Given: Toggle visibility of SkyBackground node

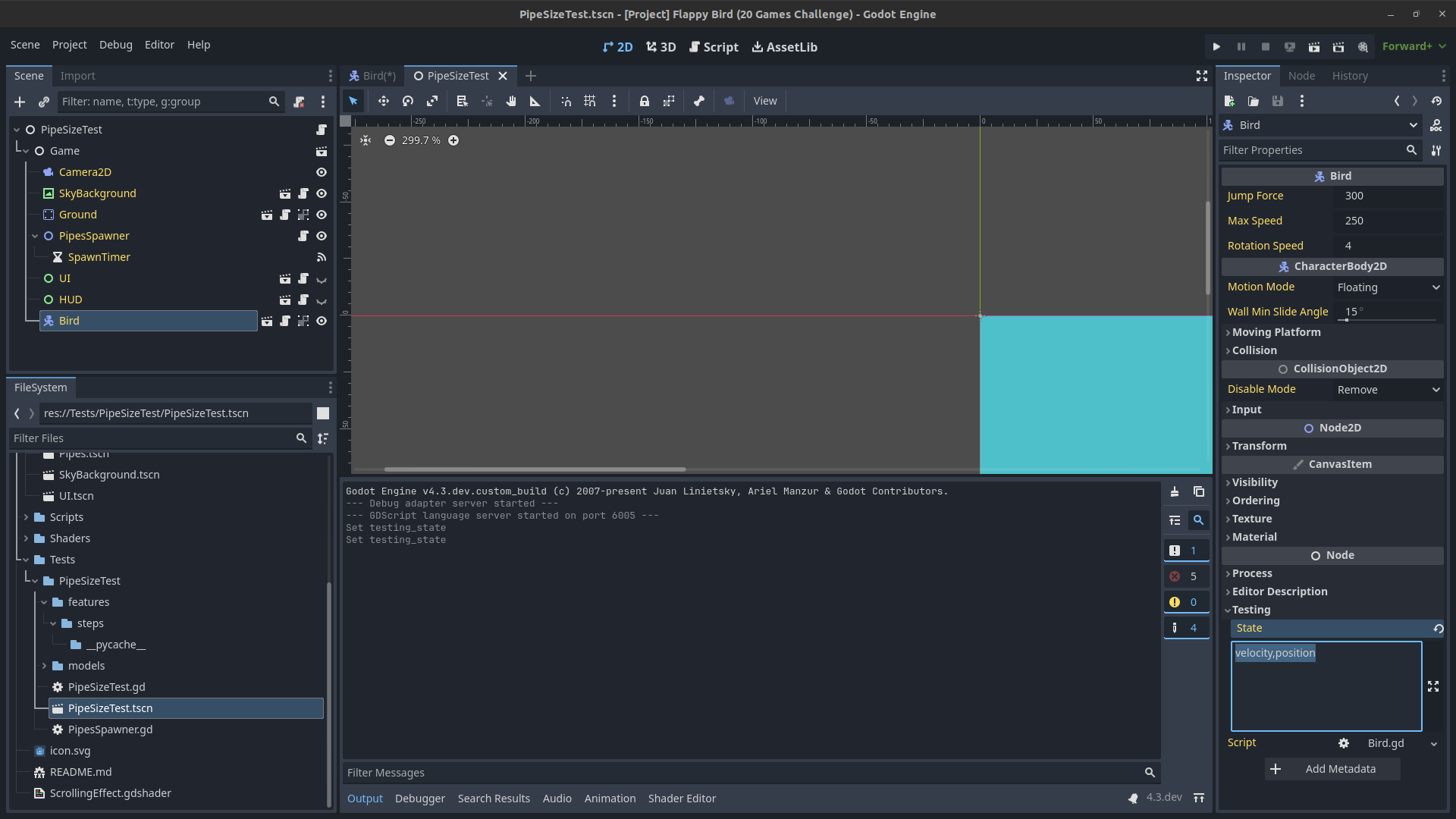Looking at the screenshot, I should pyautogui.click(x=322, y=193).
